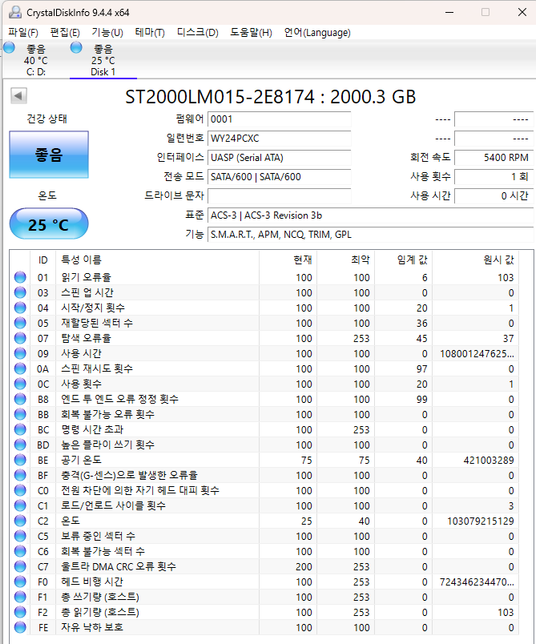Viewport: 536px width, 644px height.
Task: Click the interface field UASP (Serial ATA)
Action: coord(279,158)
